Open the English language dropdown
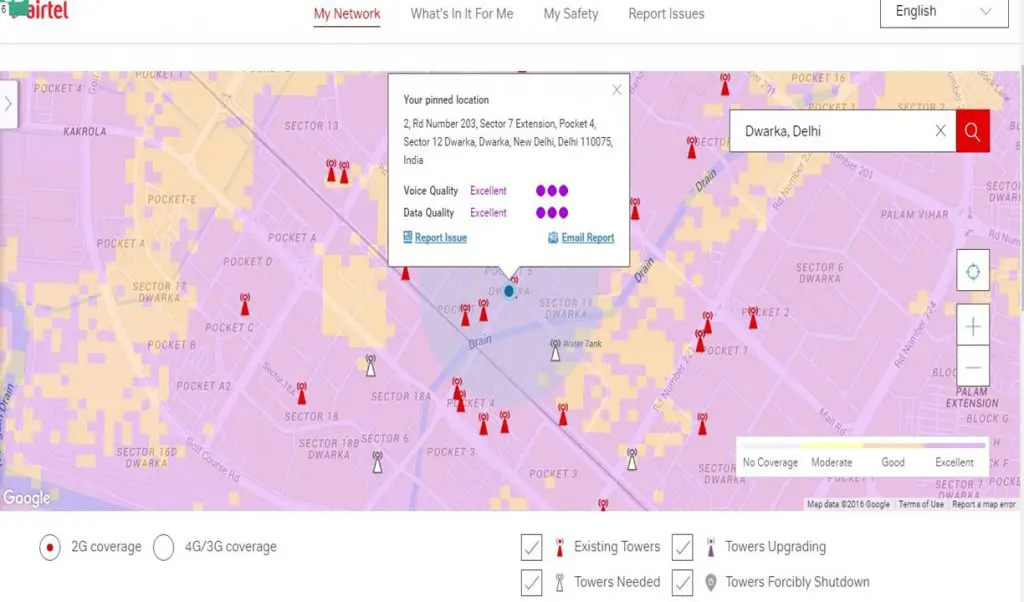1024x602 pixels. coord(944,12)
